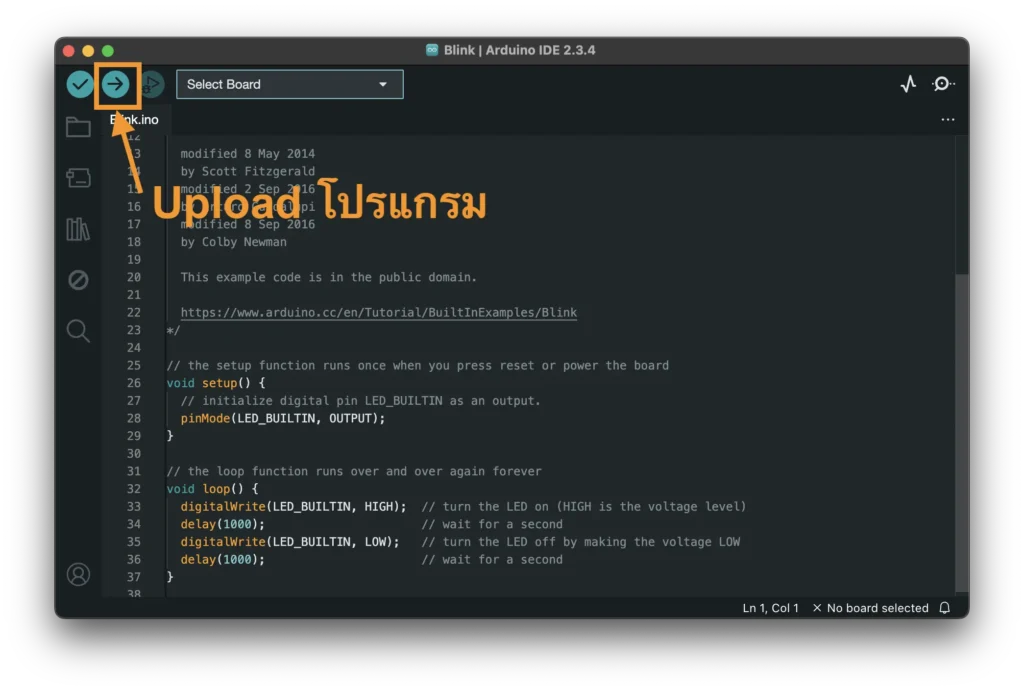The width and height of the screenshot is (1024, 691).
Task: Open the Serial Plotter icon
Action: [x=908, y=84]
